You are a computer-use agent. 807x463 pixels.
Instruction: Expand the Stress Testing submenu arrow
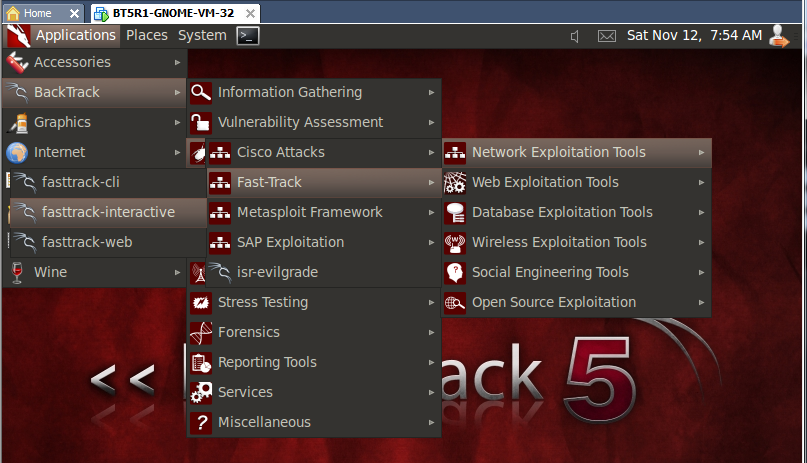pyautogui.click(x=431, y=302)
